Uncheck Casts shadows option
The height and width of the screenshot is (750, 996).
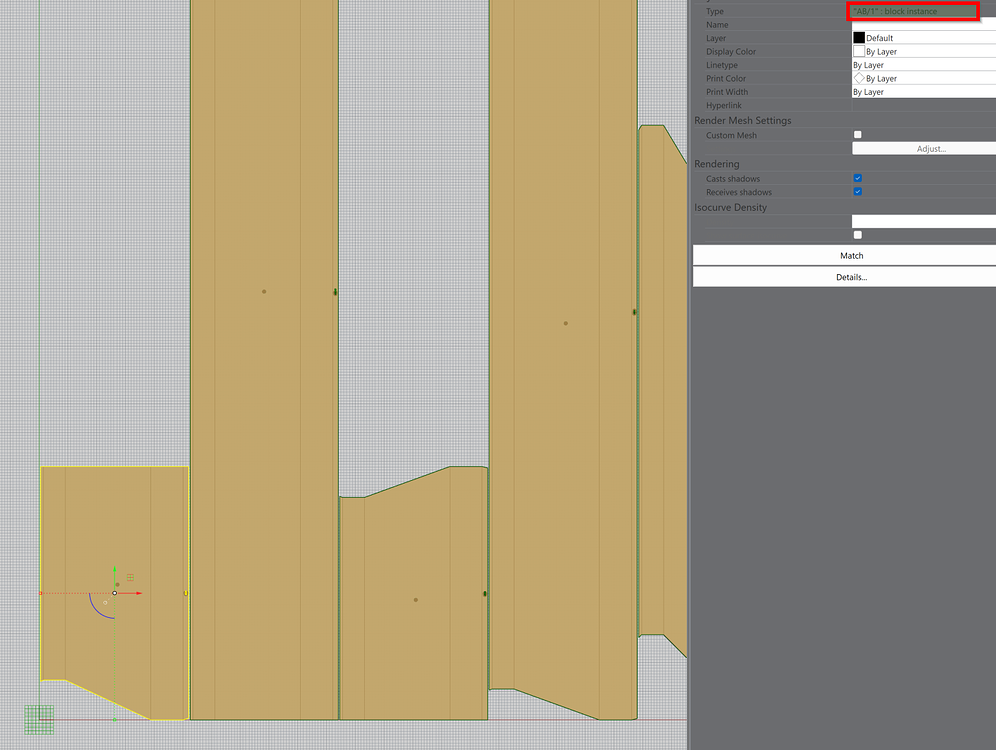858,178
